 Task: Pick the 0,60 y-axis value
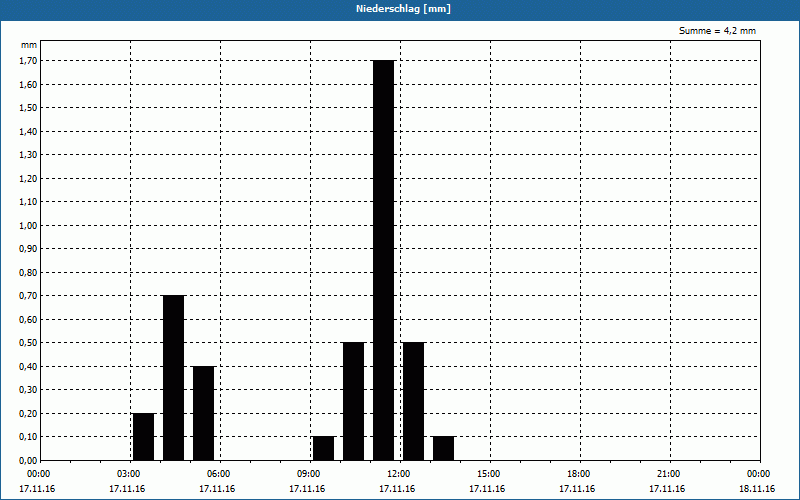[28, 319]
